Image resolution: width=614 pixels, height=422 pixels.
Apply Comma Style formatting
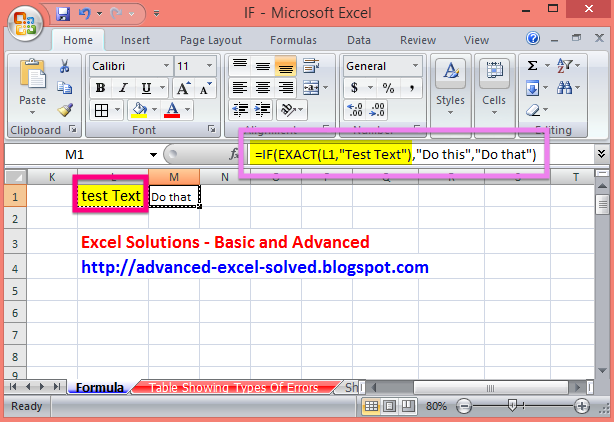click(411, 88)
